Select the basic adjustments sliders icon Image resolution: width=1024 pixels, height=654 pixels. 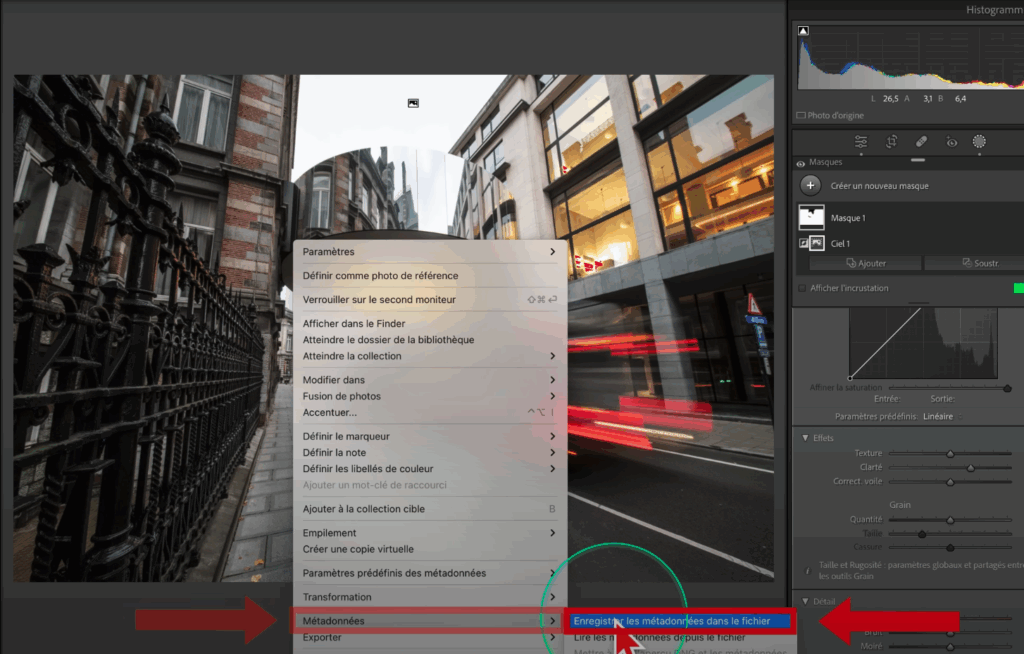862,142
